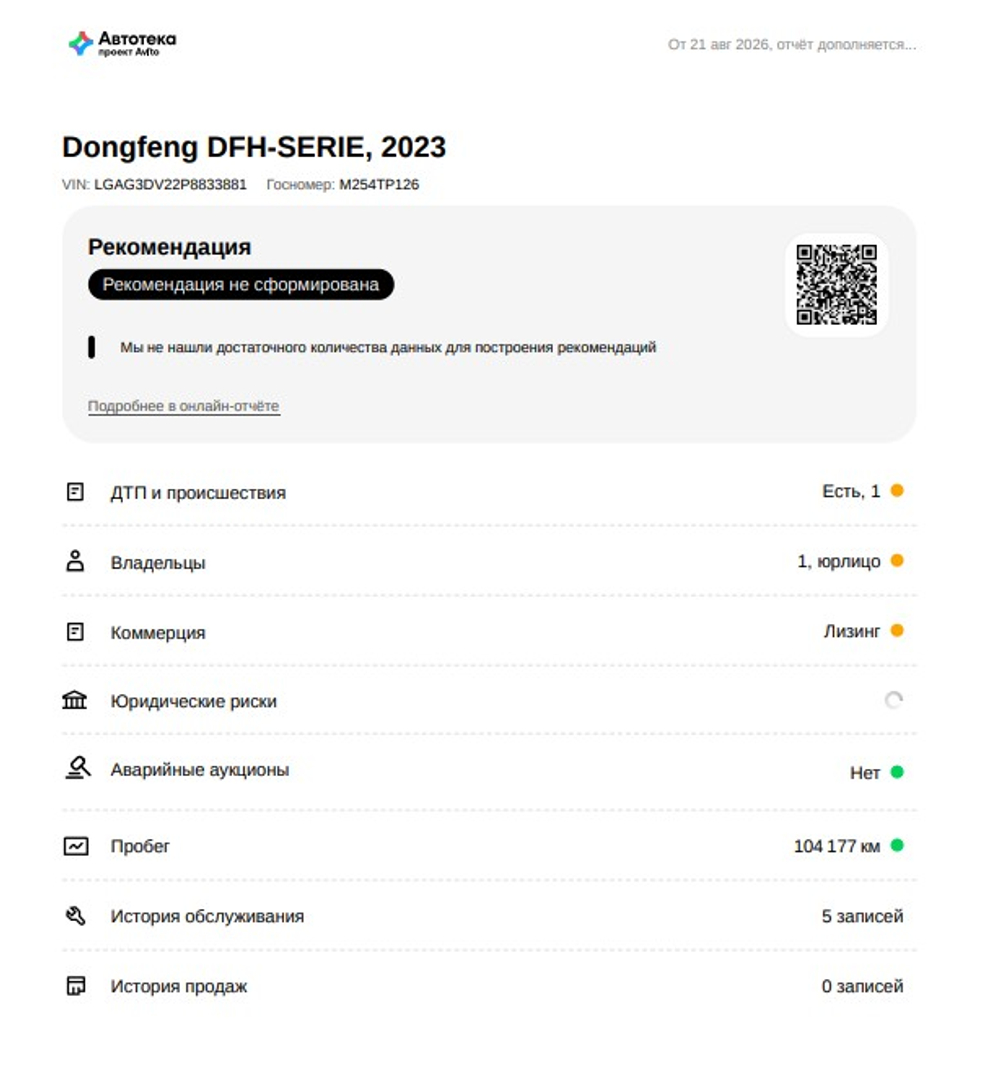
Task: Click the 'Лизинг' commerce value
Action: click(852, 631)
